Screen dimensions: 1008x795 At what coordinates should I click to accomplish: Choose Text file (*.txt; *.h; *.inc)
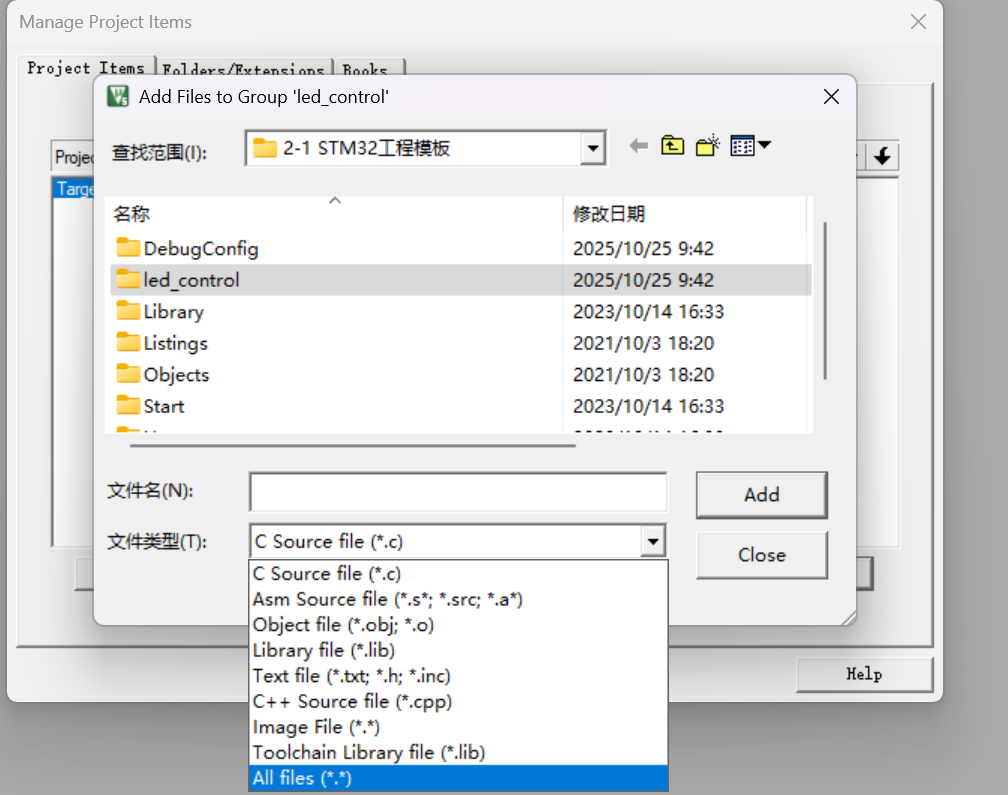click(x=458, y=676)
